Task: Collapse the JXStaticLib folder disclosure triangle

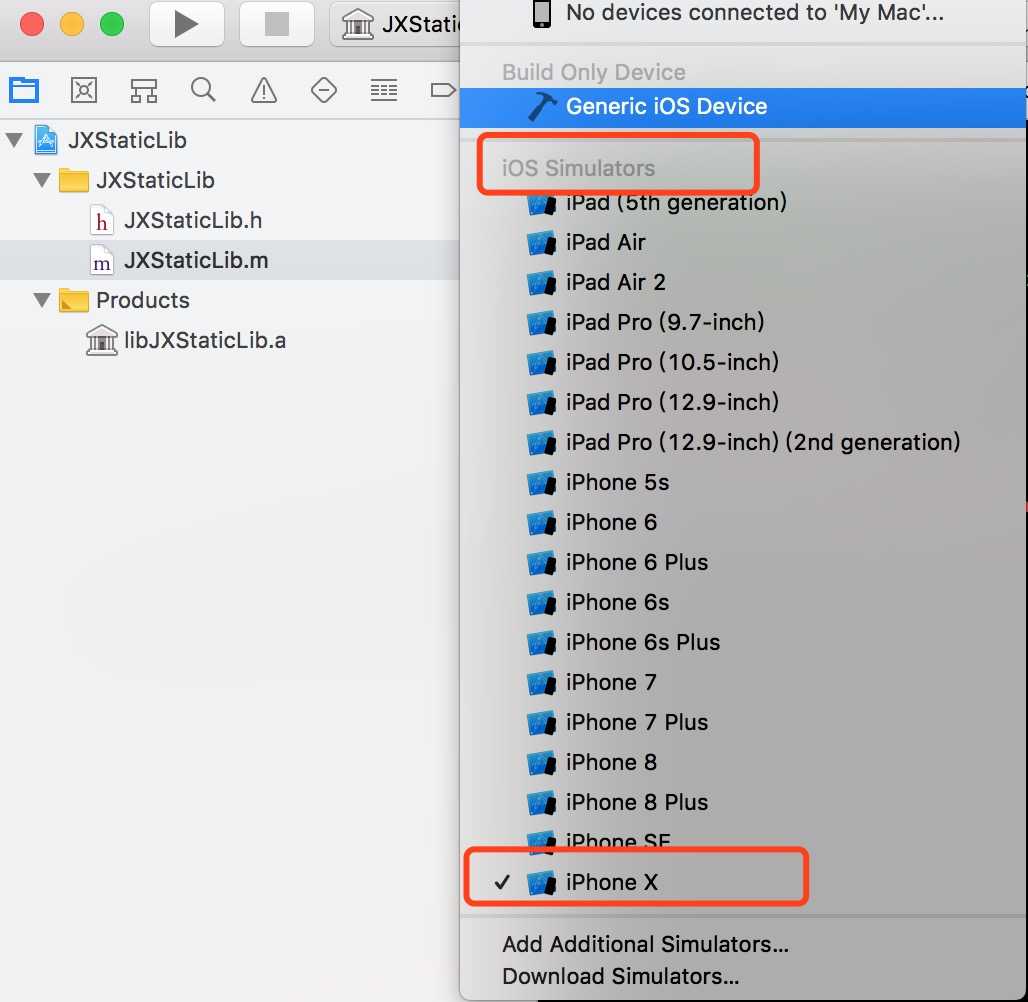Action: click(42, 180)
